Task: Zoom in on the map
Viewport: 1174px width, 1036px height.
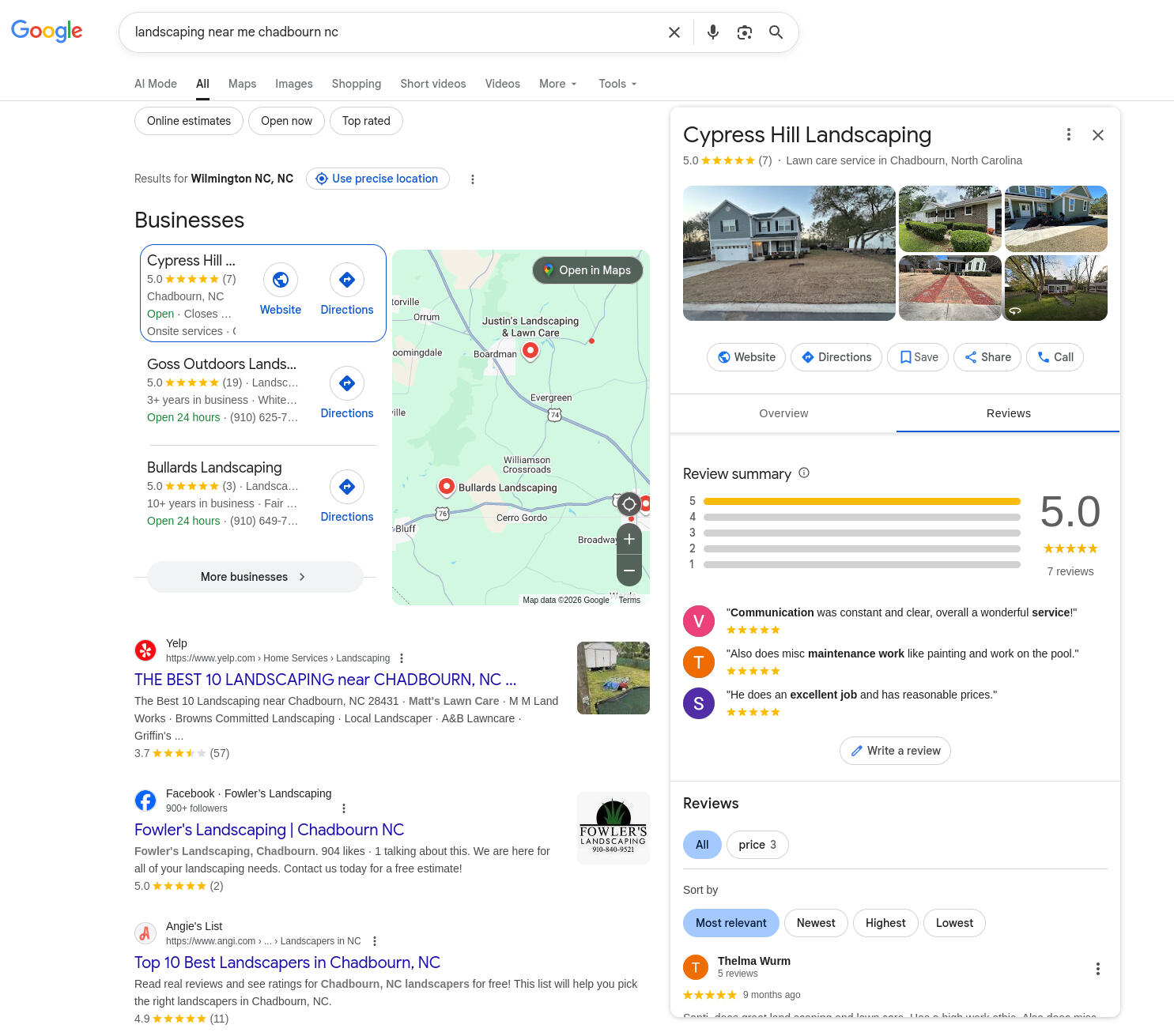Action: (x=629, y=539)
